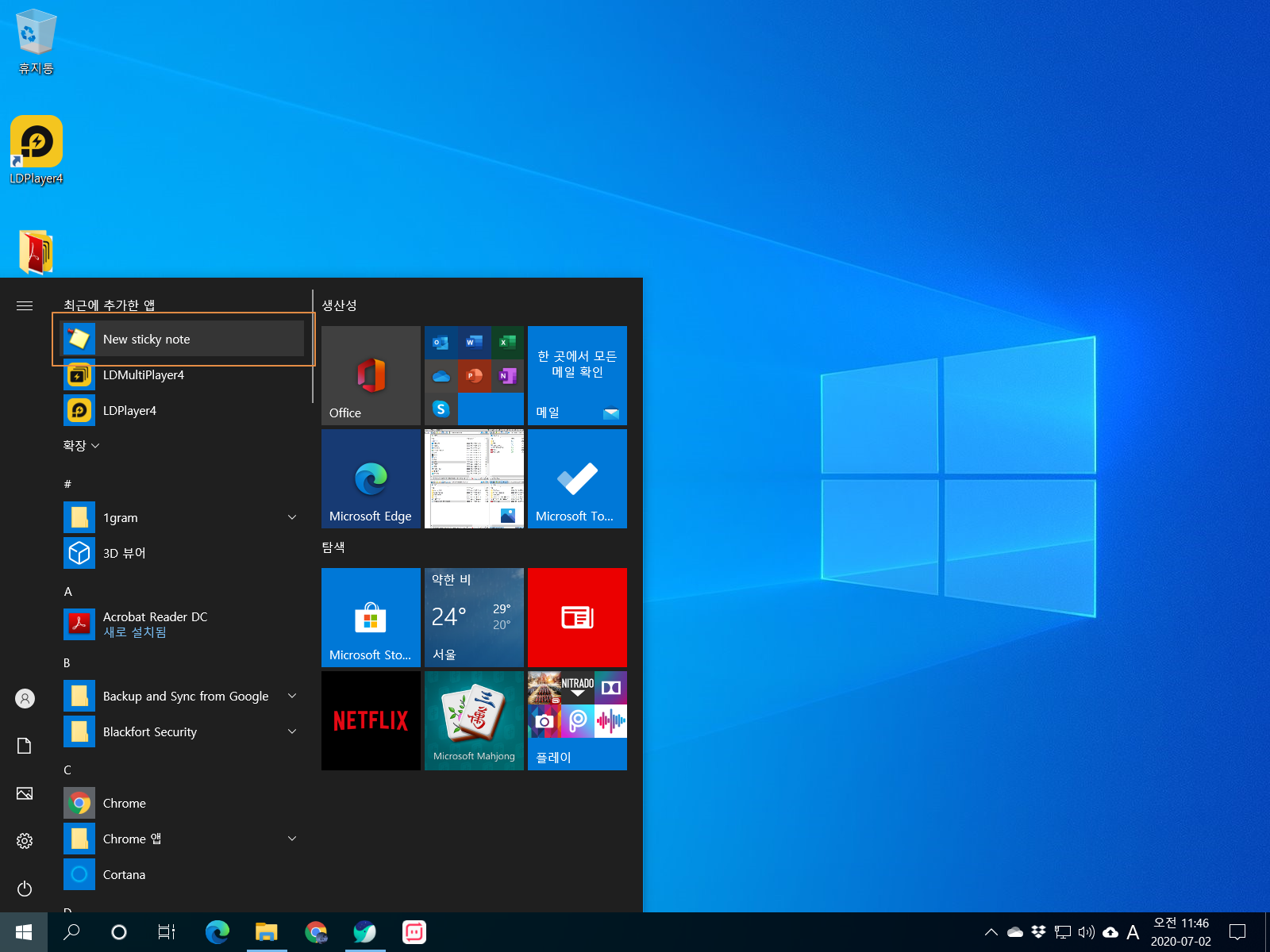The width and height of the screenshot is (1270, 952).
Task: Launch LDPlayer4 from Start menu list
Action: 183,410
